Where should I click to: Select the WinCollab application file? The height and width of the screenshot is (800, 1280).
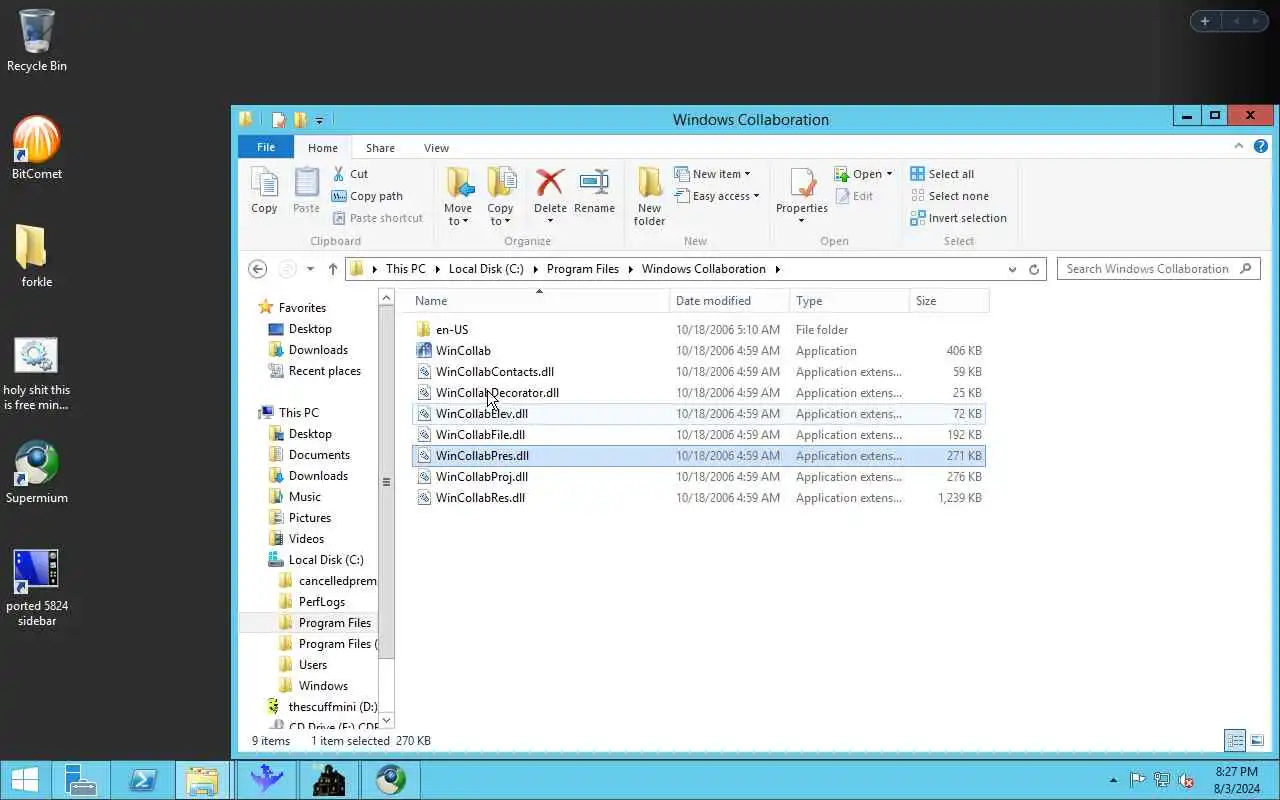tap(699, 351)
